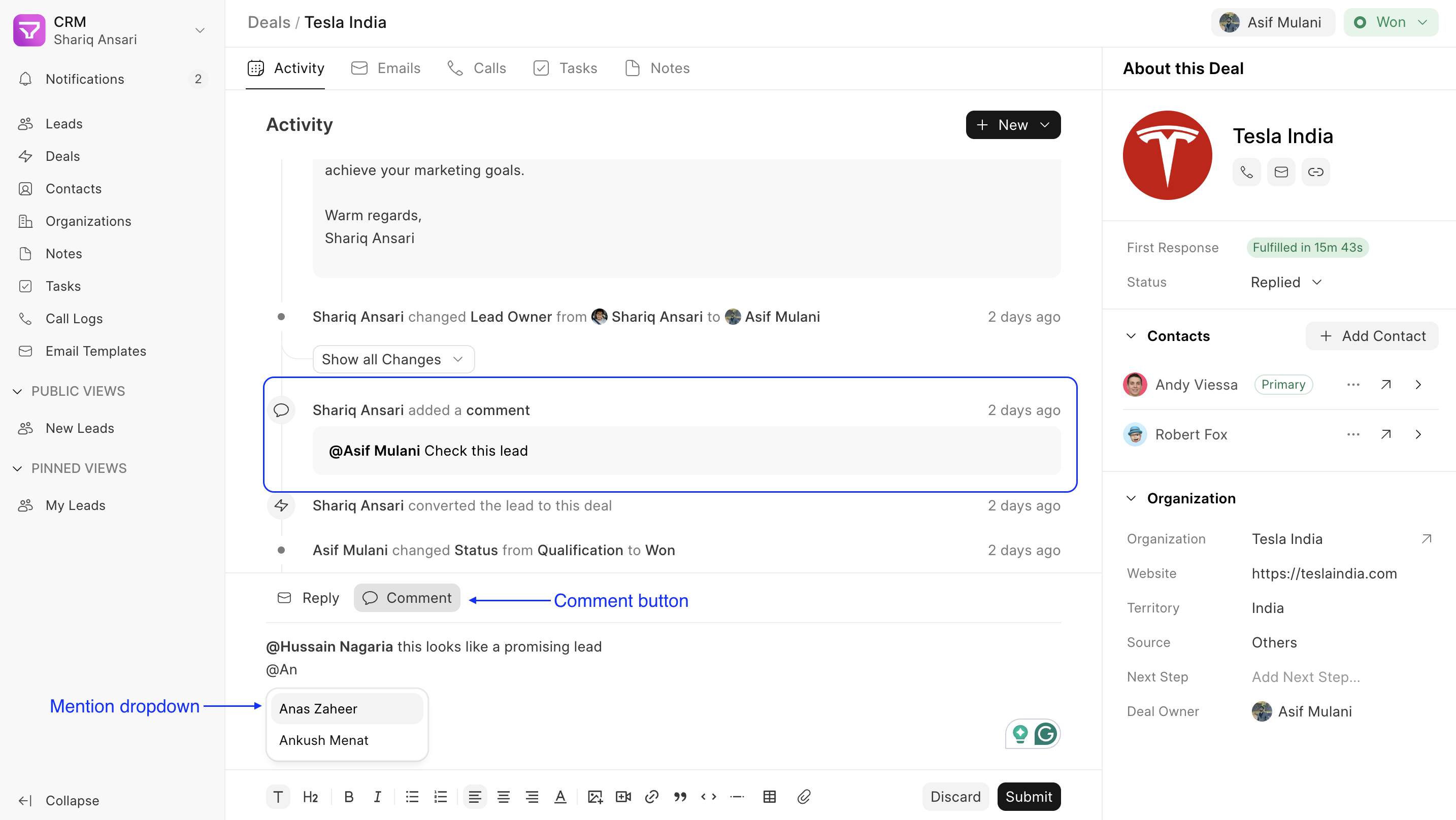Apply H2 heading style
The width and height of the screenshot is (1456, 820).
[x=310, y=796]
